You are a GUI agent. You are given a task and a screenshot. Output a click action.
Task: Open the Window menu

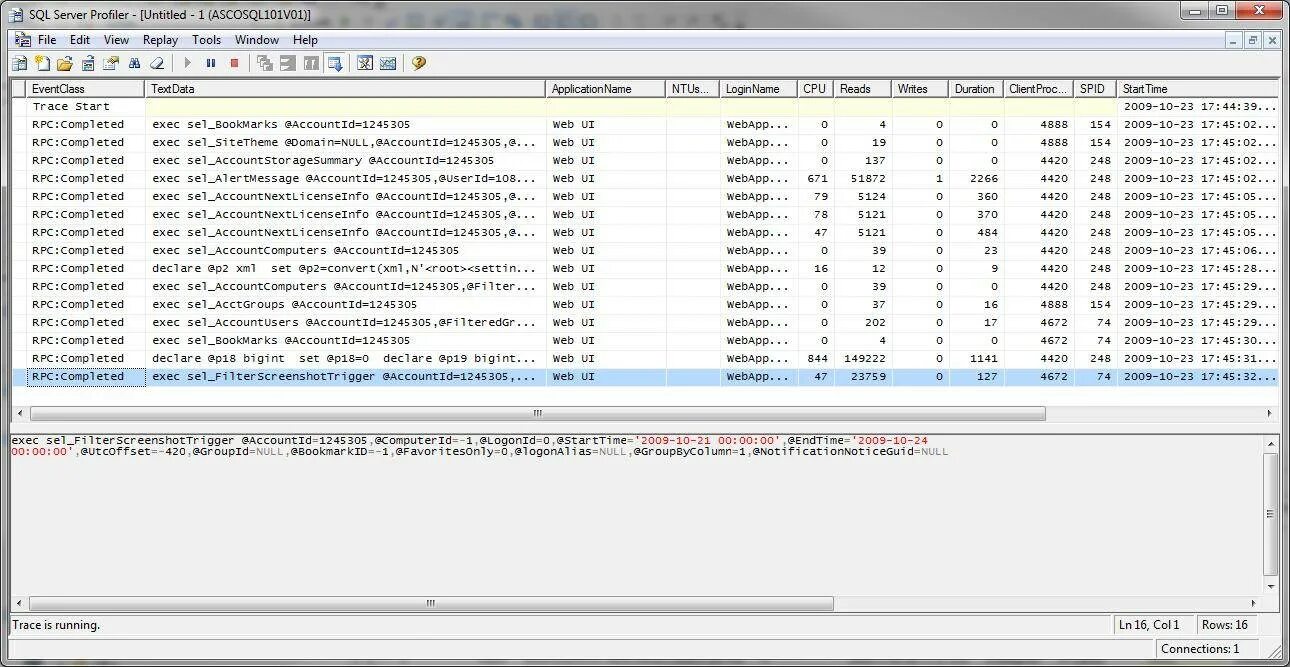pos(257,40)
